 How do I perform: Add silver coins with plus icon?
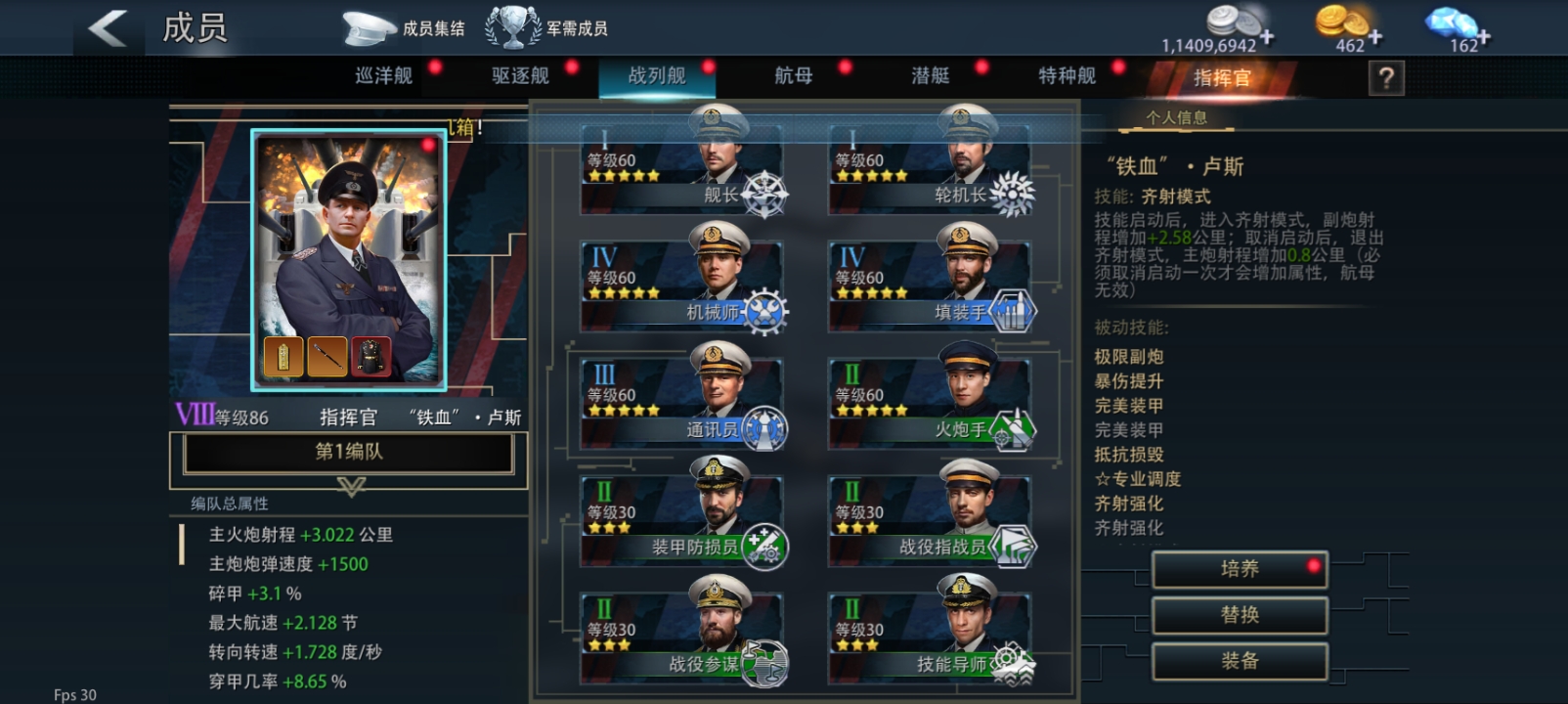pos(1267,37)
